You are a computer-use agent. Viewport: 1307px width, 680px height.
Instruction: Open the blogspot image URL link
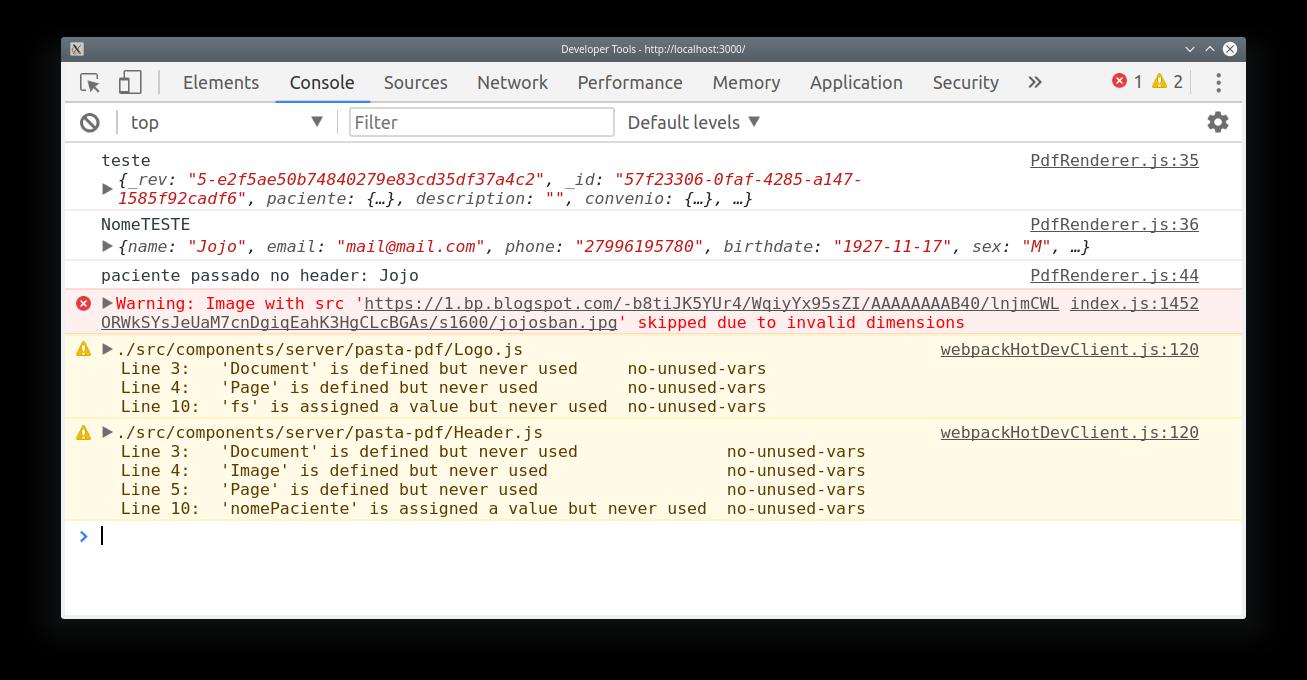click(580, 313)
